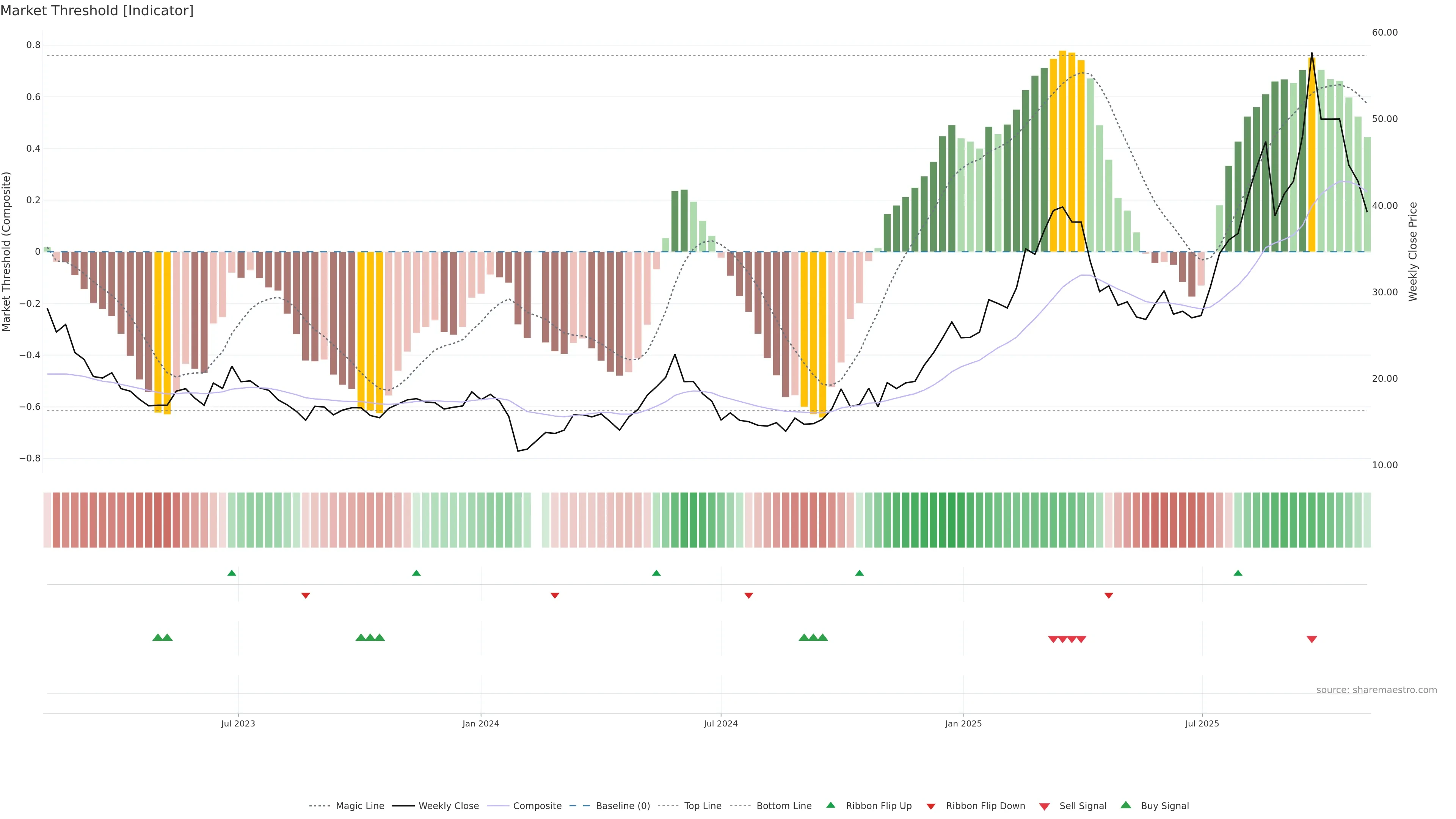1456x819 pixels.
Task: Click the Ribbon Flip Up legend triangle
Action: [x=830, y=805]
